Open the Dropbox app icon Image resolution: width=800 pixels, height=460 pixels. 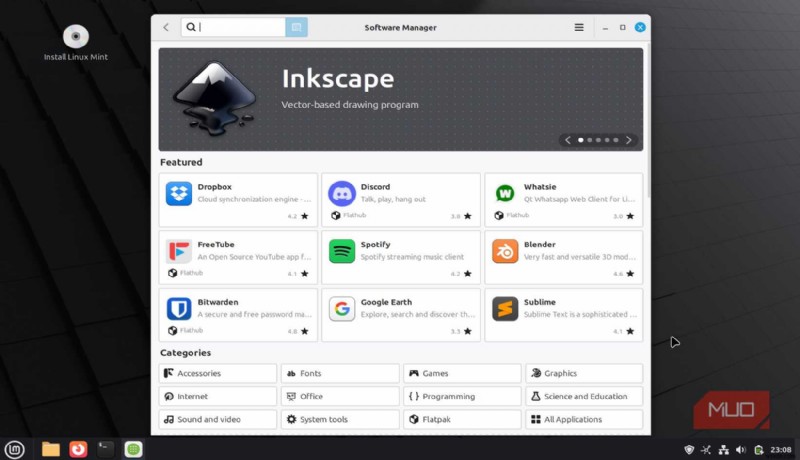[x=179, y=194]
